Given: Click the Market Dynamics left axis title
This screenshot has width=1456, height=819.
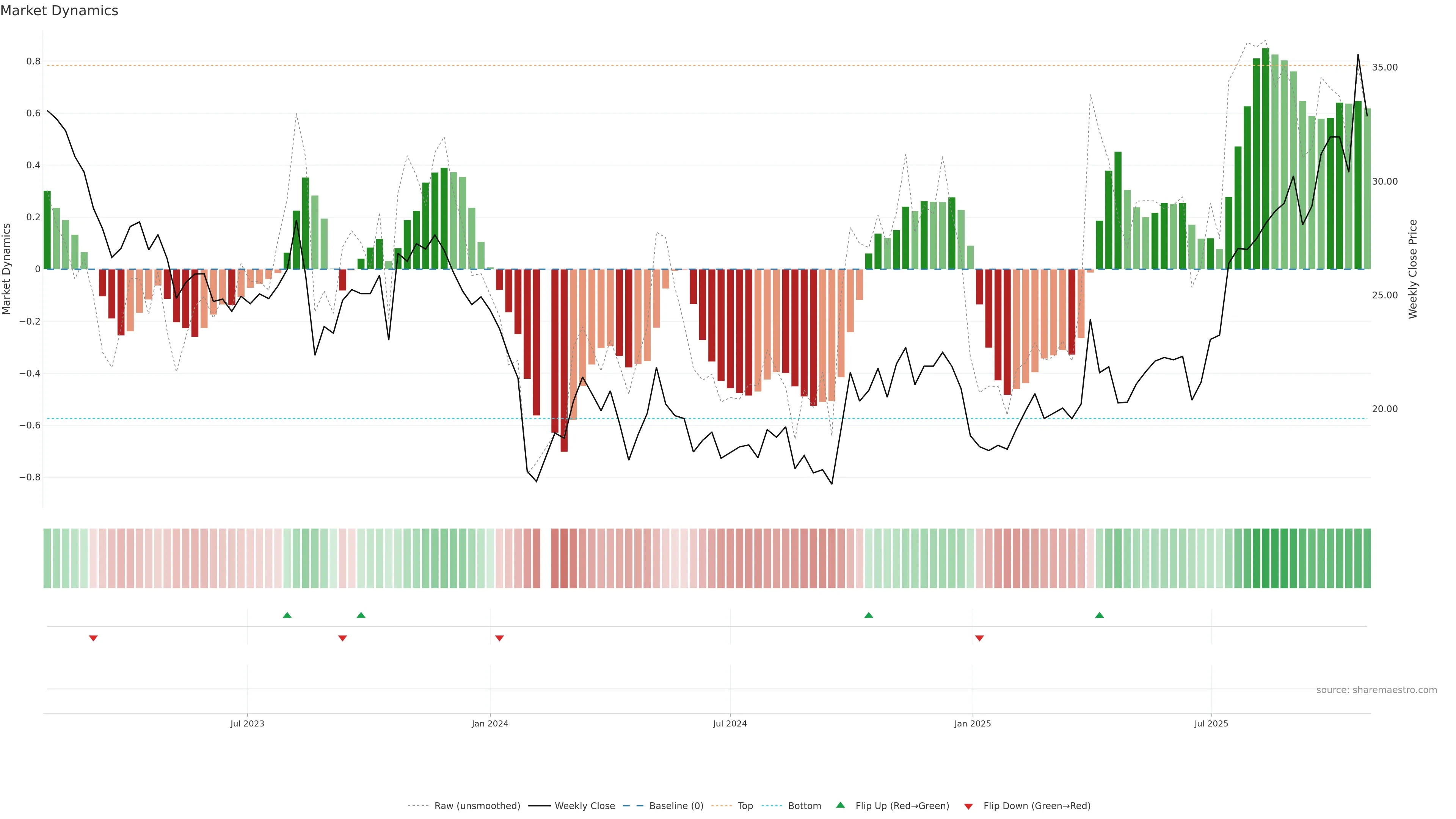Looking at the screenshot, I should coord(7,269).
